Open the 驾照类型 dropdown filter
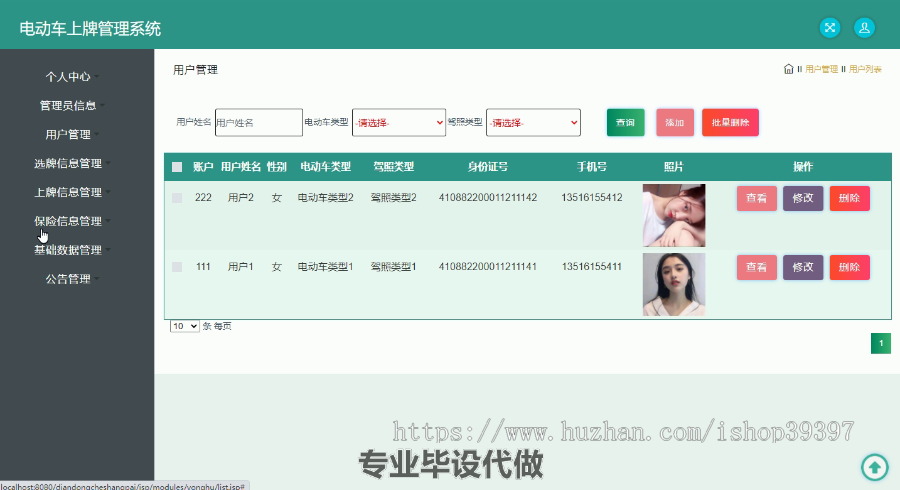Viewport: 900px width, 490px height. (533, 122)
